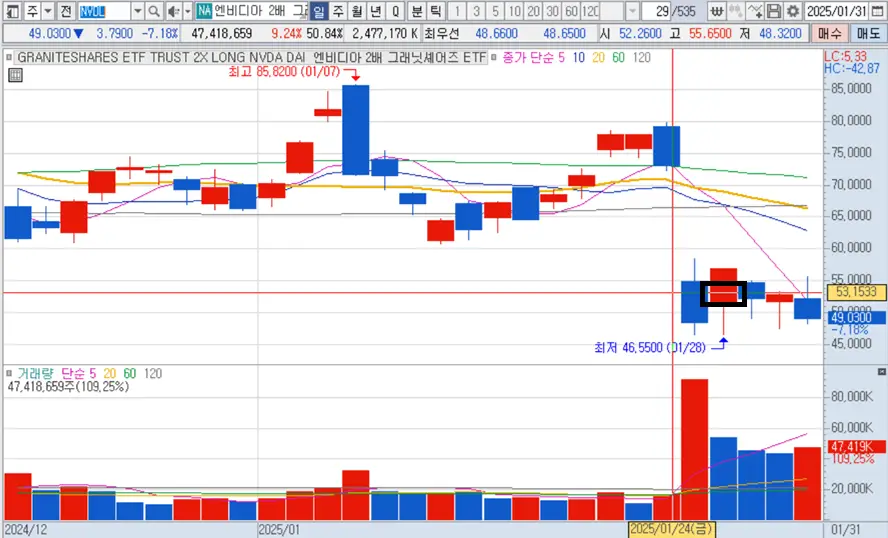Click the moving average 10 legend
Image resolution: width=888 pixels, height=538 pixels.
click(x=578, y=57)
